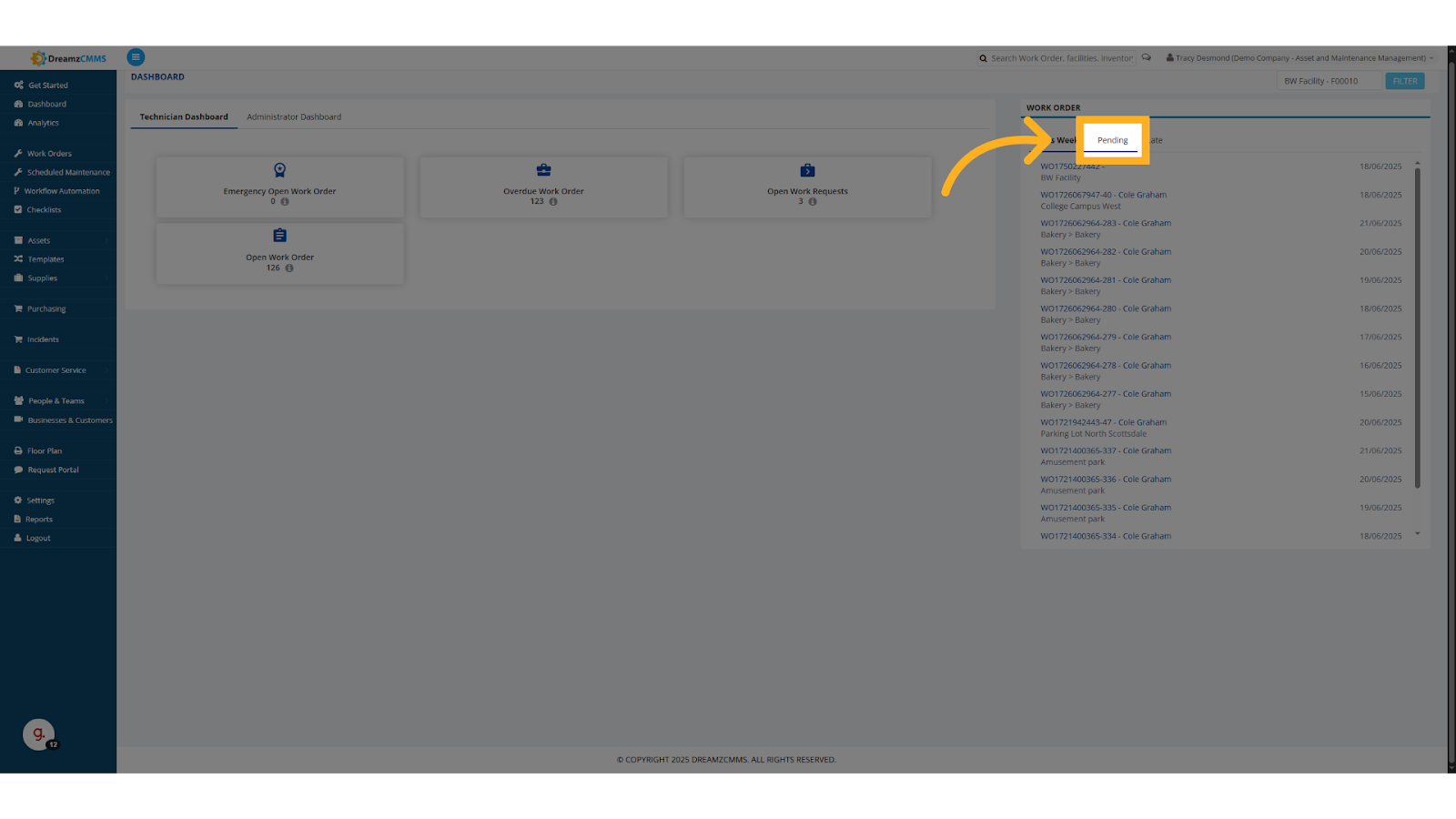
Task: Open work order WO1726062964-277 - Cole Graham
Action: pos(1106,394)
